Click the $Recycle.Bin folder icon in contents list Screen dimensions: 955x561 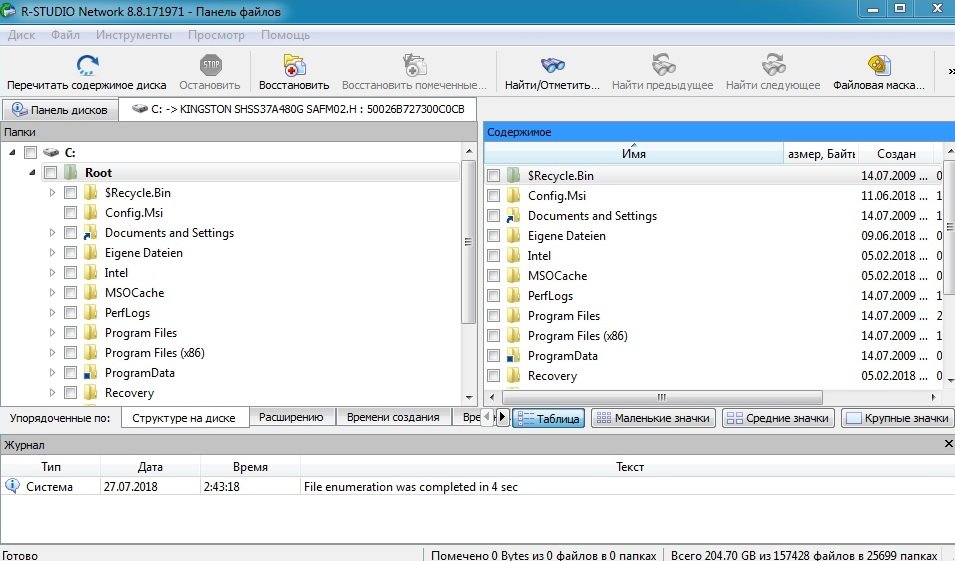tap(513, 175)
